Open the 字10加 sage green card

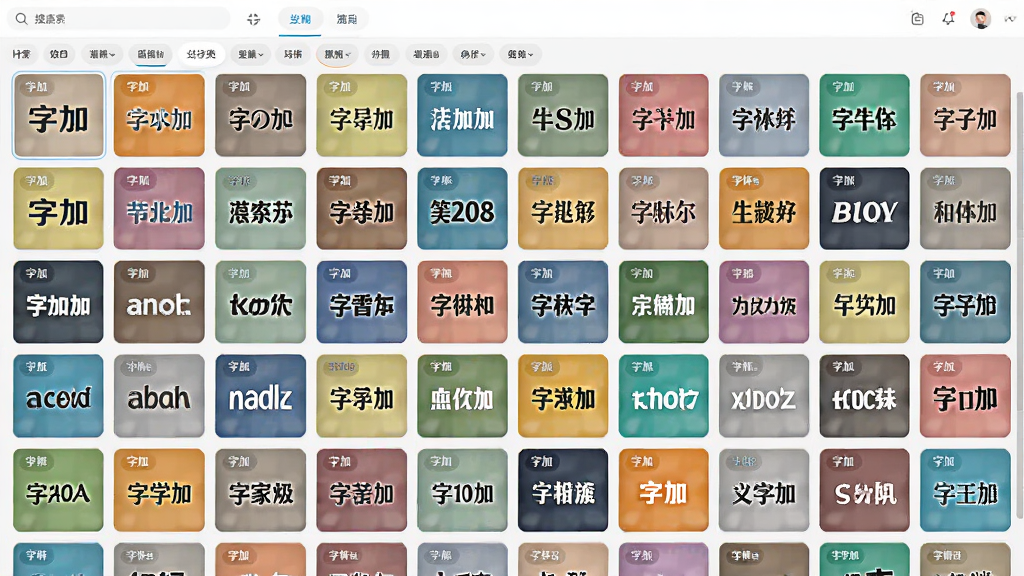462,490
